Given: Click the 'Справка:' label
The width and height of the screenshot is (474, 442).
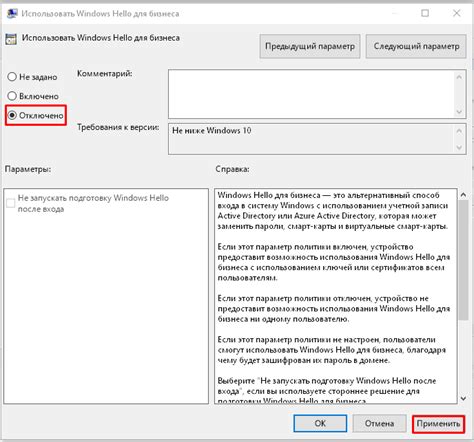Looking at the screenshot, I should pos(232,169).
